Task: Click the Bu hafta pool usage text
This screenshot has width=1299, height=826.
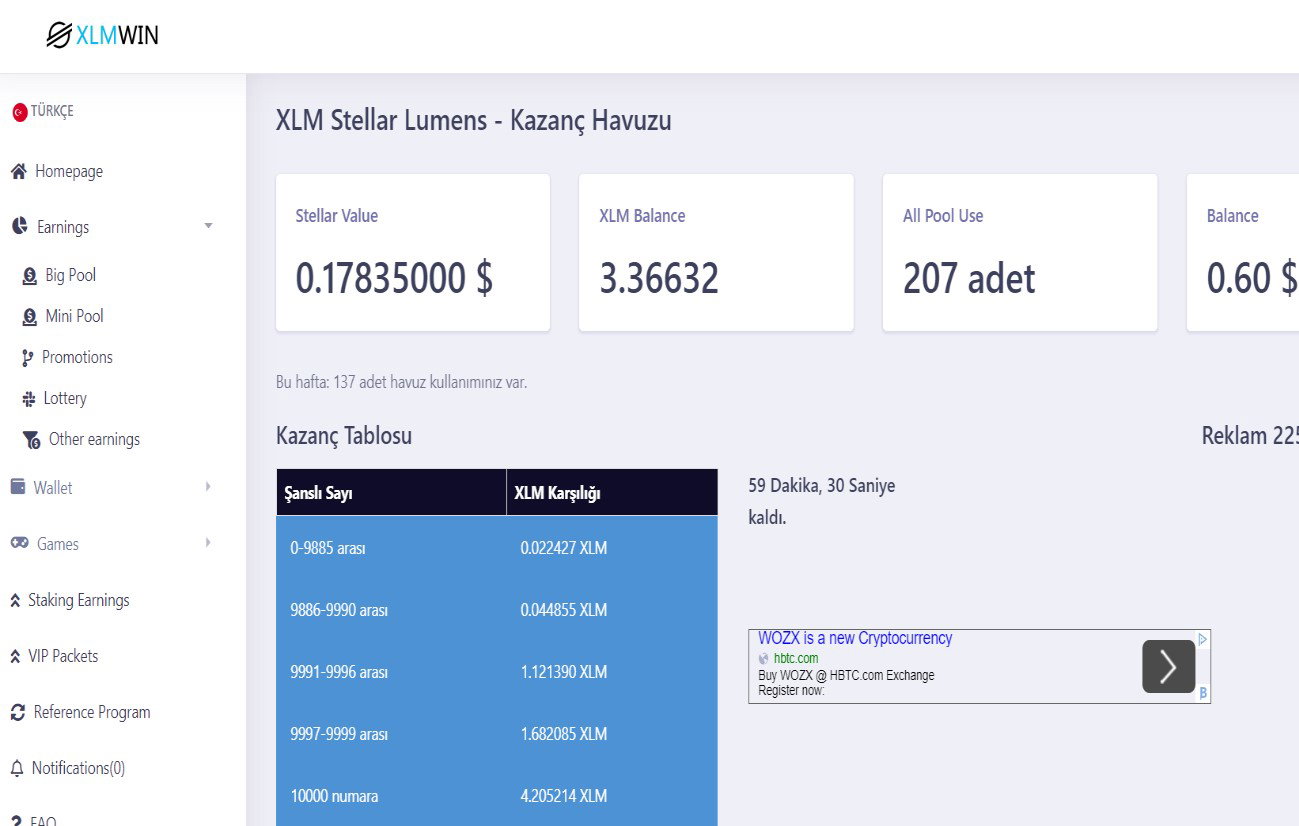Action: (401, 382)
